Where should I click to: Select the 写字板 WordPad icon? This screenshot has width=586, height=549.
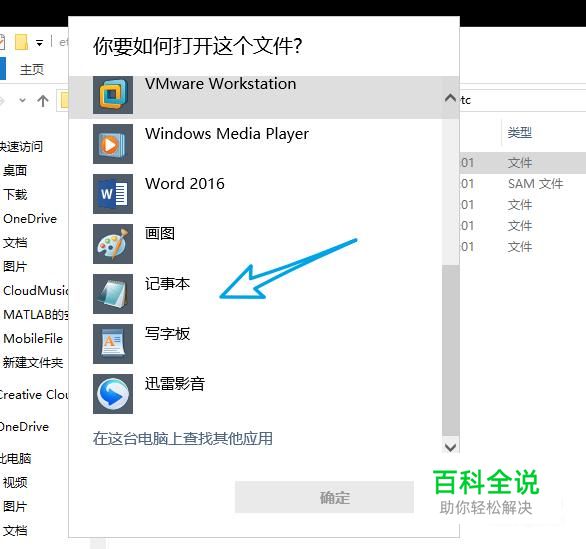click(x=113, y=344)
